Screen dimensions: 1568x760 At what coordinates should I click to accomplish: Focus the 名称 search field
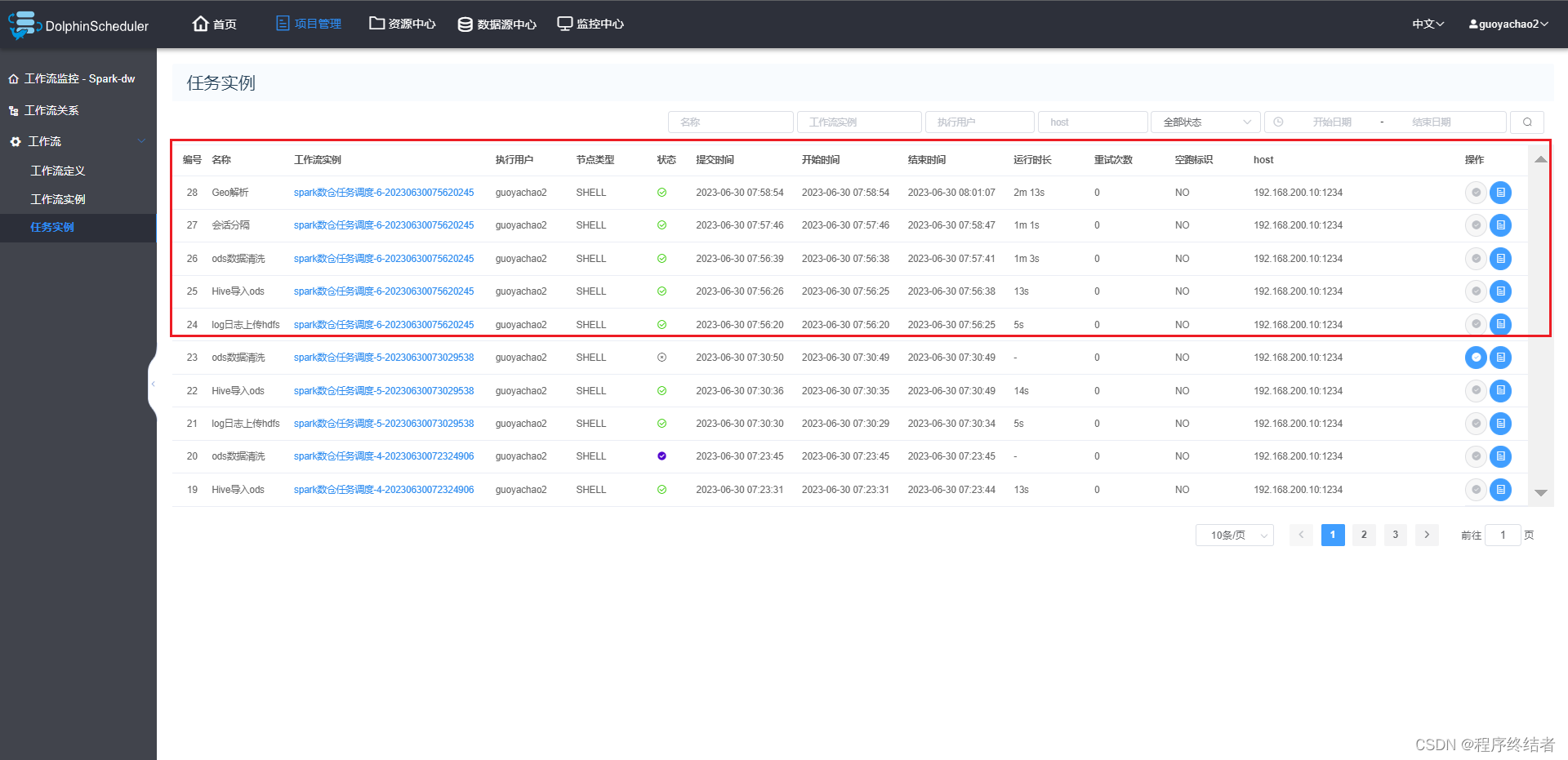731,122
